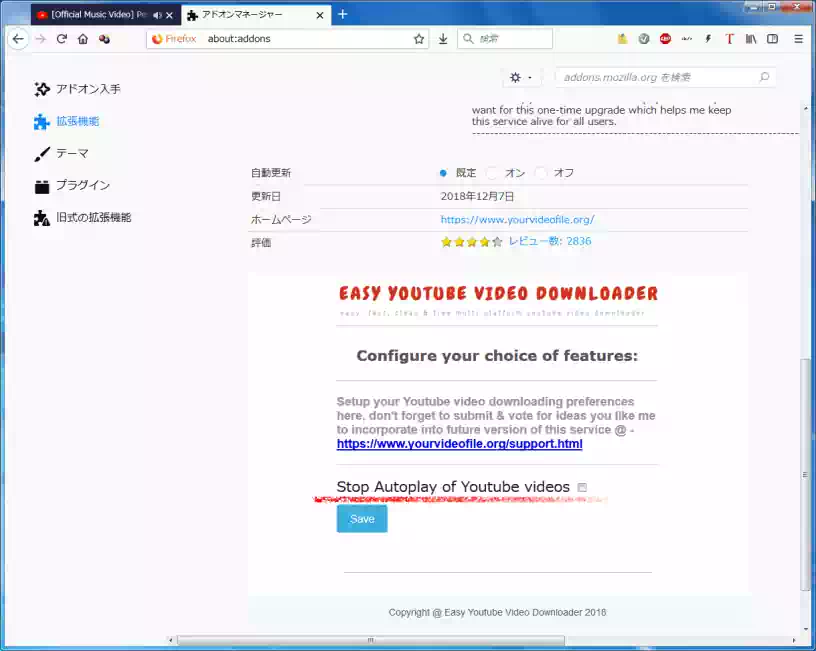Close the Official Music Video tab
The width and height of the screenshot is (816, 651).
[169, 15]
